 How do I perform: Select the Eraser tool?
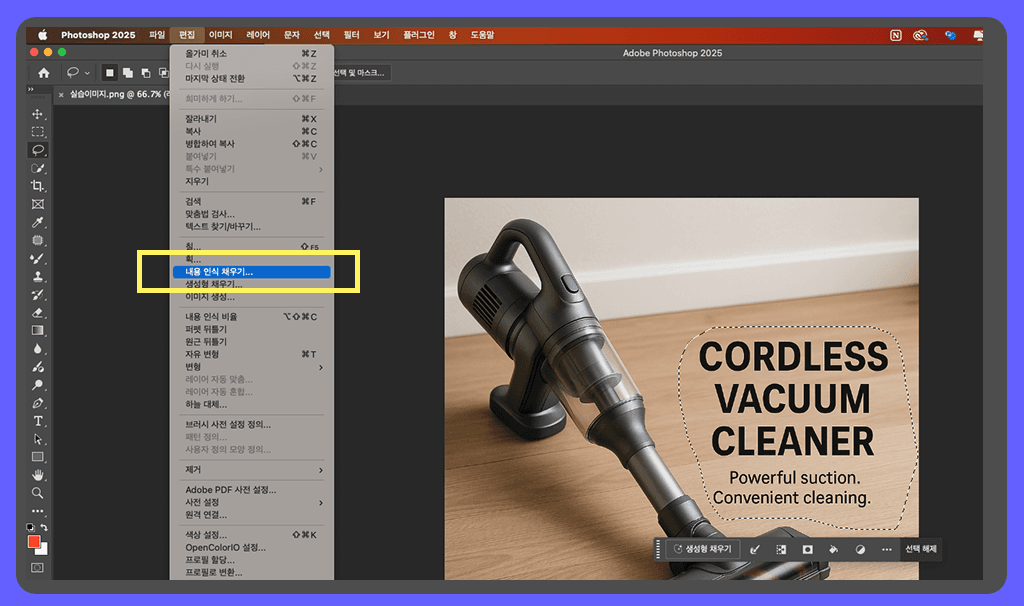[38, 313]
